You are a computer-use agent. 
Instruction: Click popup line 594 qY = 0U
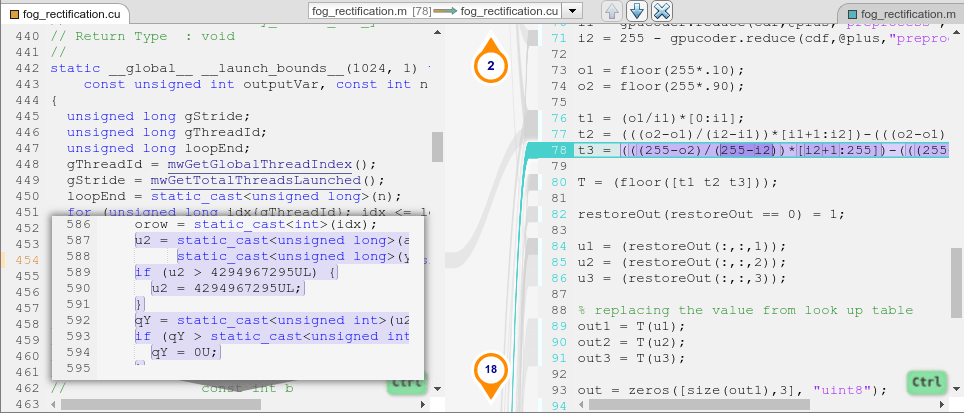[x=185, y=352]
